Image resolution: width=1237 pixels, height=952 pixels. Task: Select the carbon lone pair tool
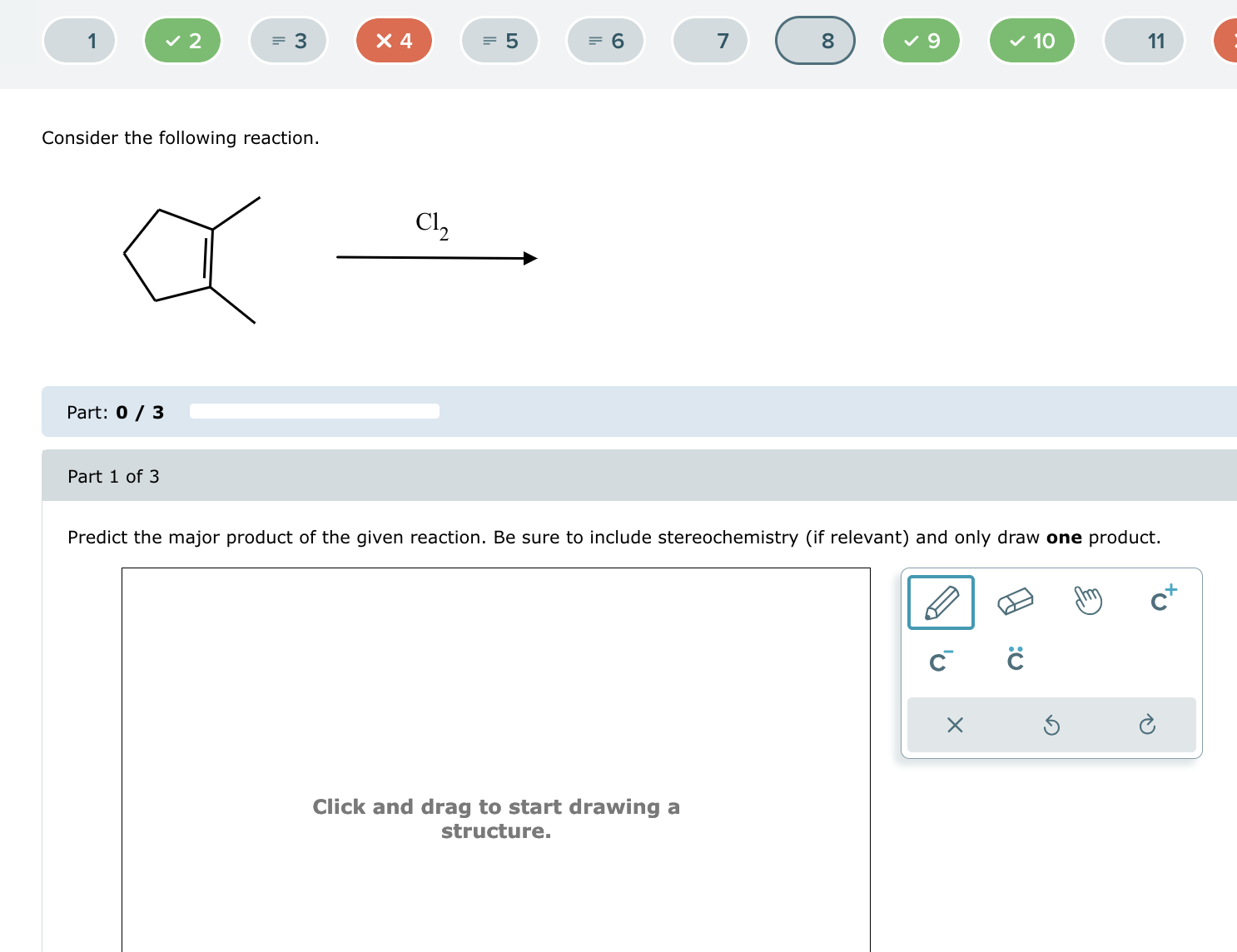click(x=1014, y=661)
